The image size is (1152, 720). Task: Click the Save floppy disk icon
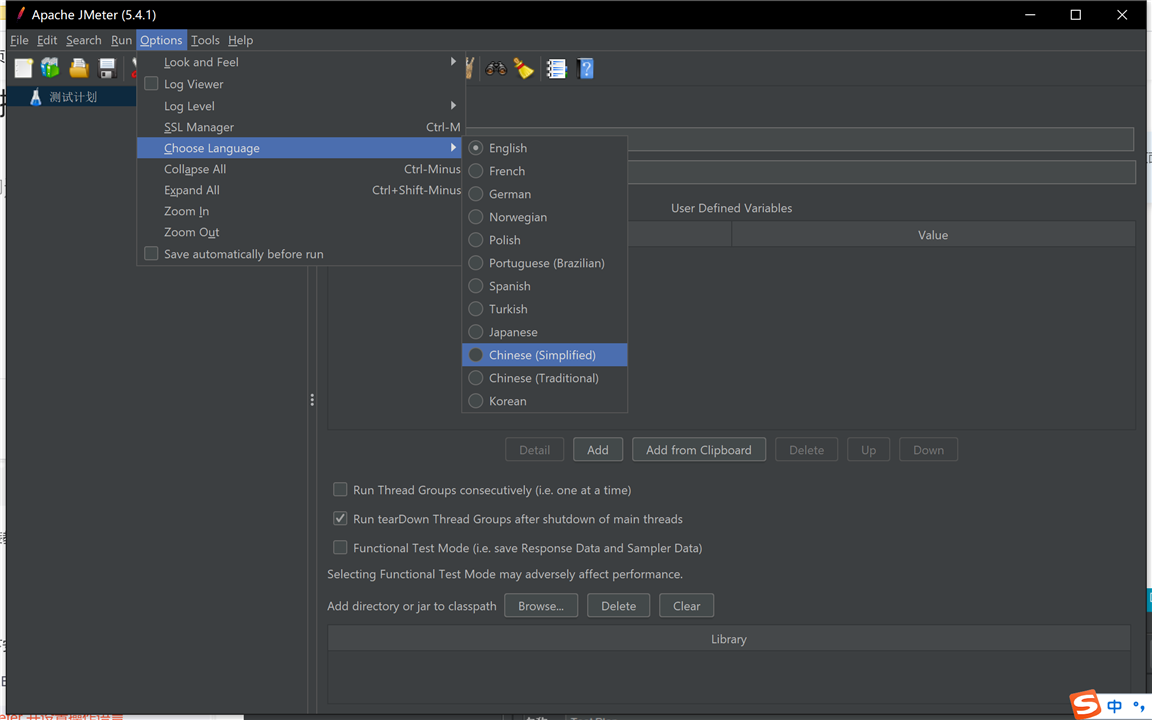(107, 68)
